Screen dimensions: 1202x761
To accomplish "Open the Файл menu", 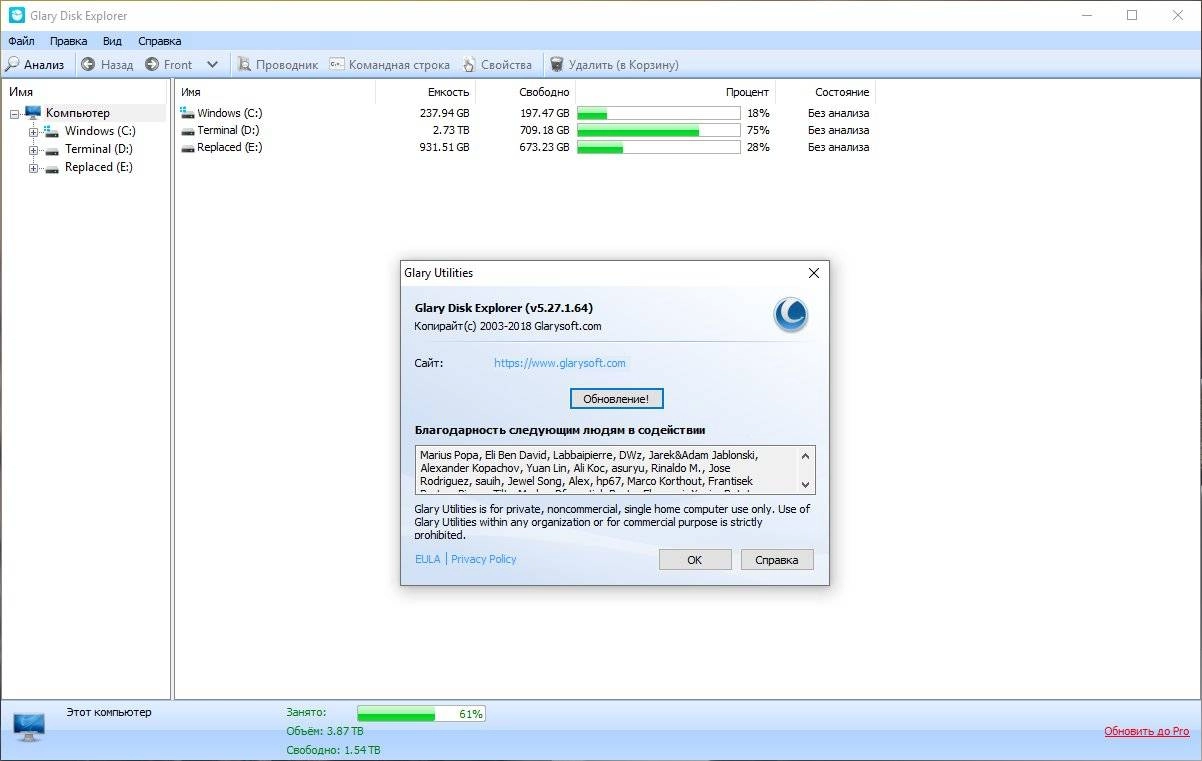I will click(x=21, y=41).
